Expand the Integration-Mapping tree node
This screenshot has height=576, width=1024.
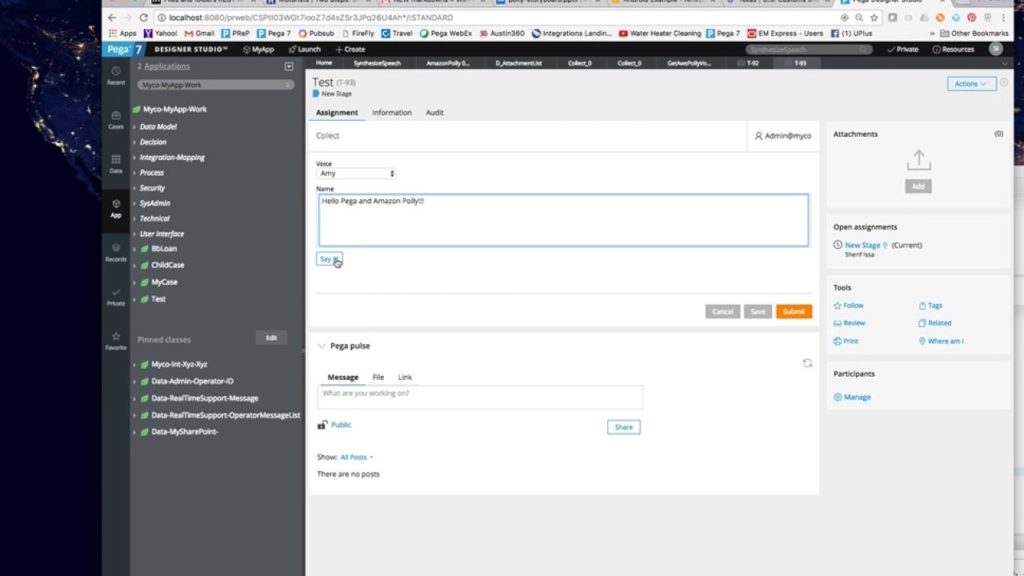135,158
